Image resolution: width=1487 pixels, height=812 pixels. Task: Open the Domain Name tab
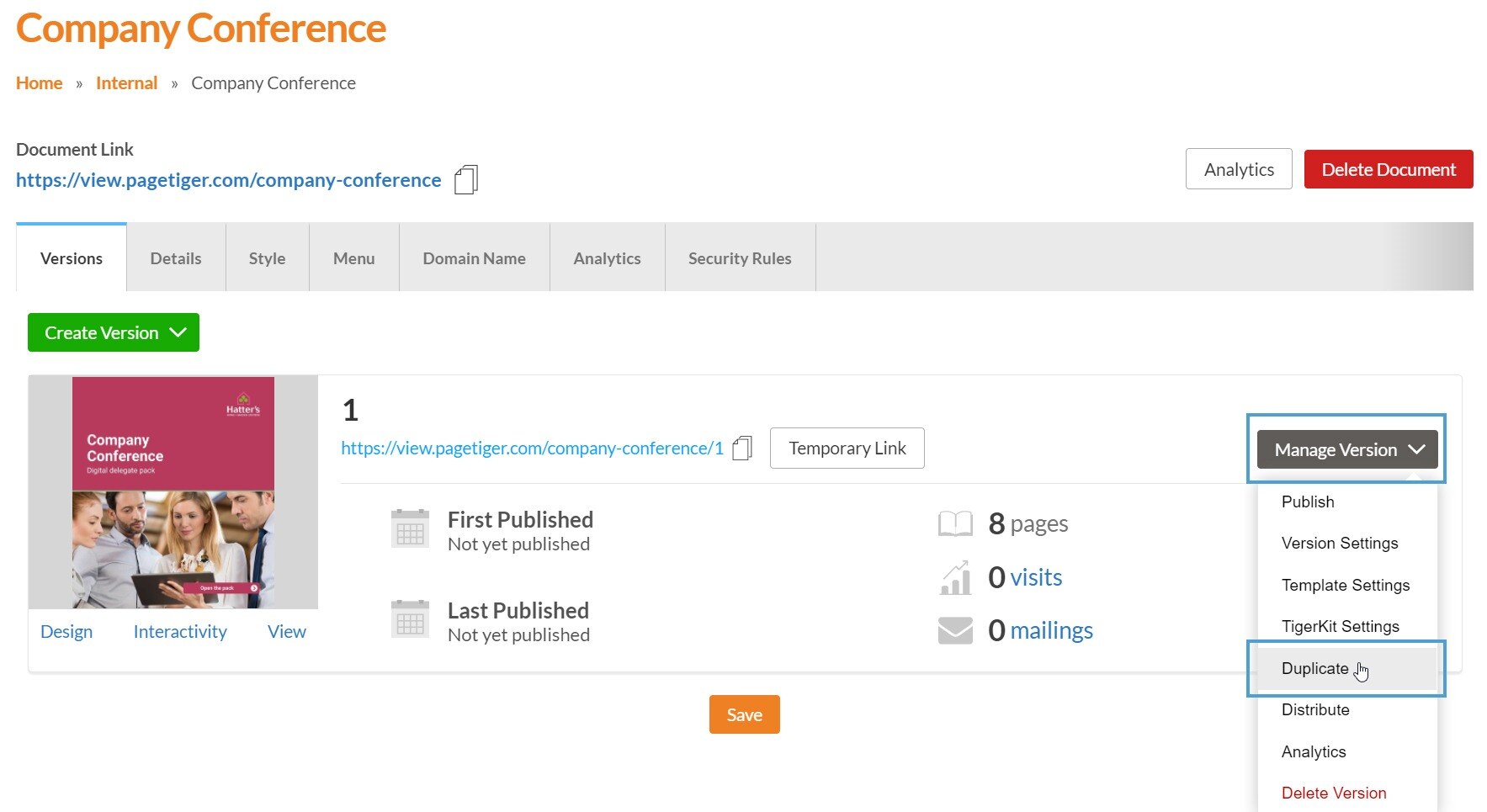coord(474,258)
